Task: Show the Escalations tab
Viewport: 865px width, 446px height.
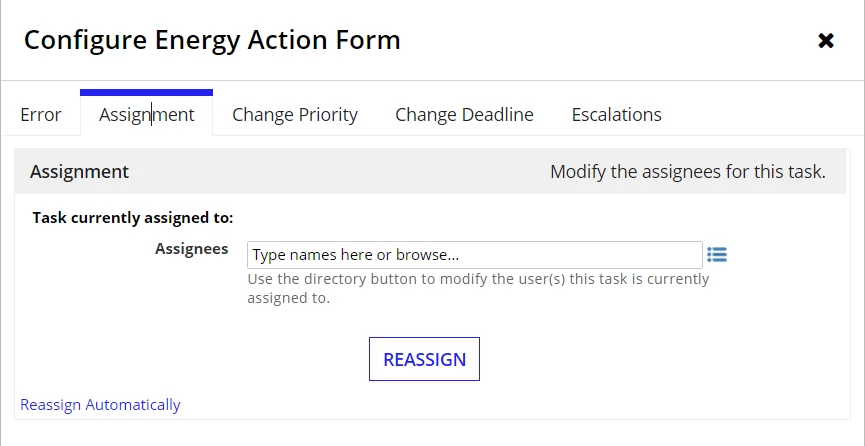Action: pos(616,114)
